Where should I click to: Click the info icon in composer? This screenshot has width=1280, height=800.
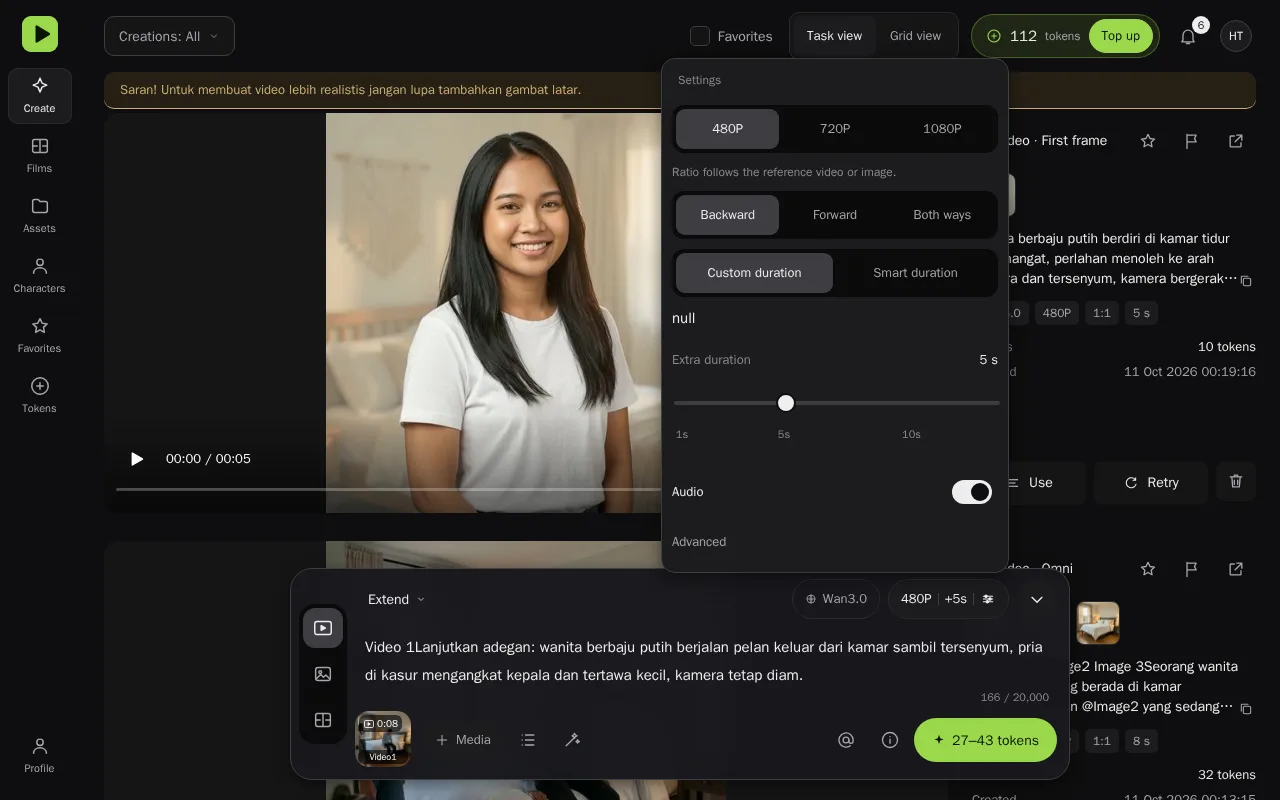click(890, 740)
